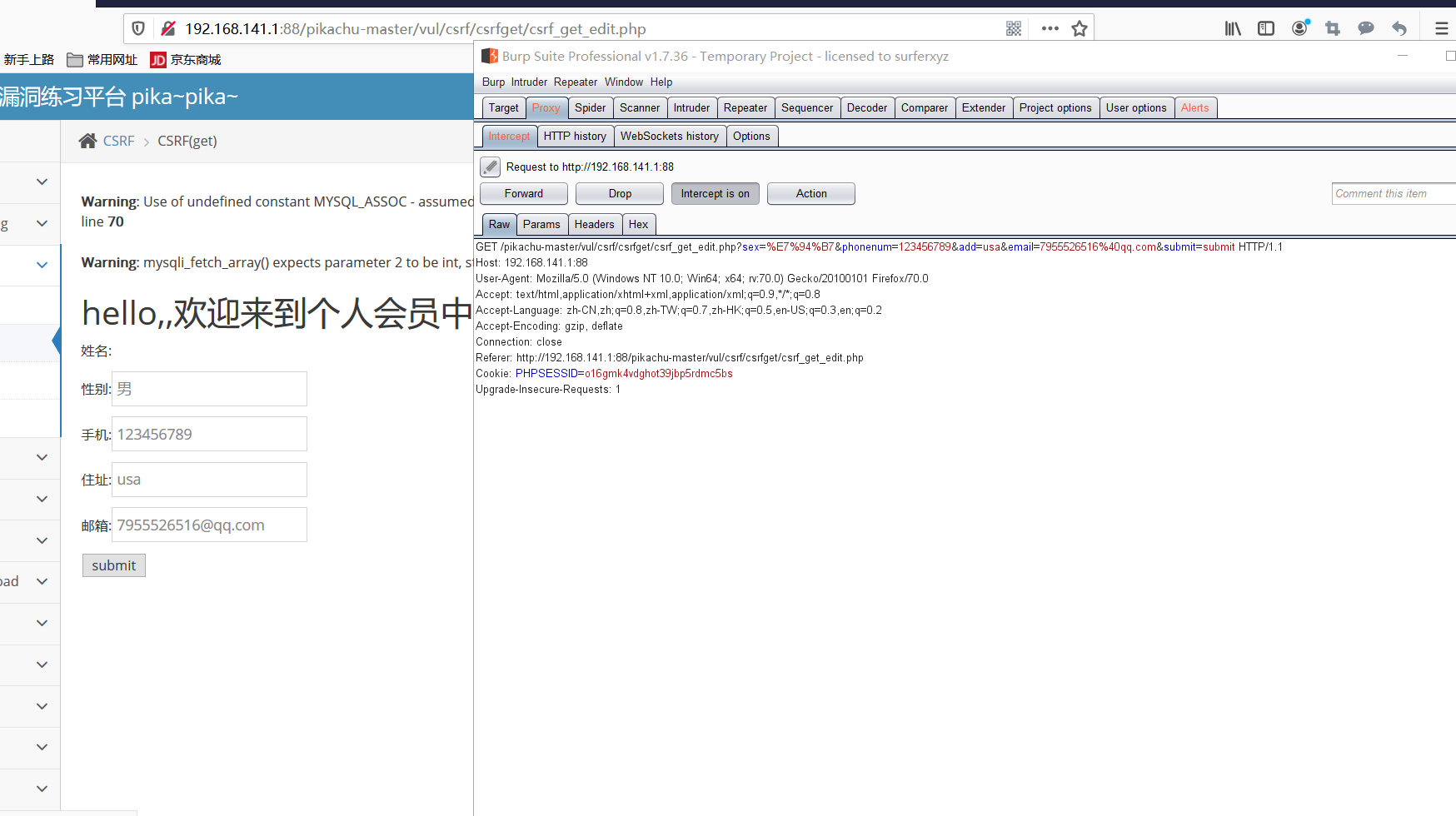
Task: Open the Action button menu
Action: coord(811,194)
